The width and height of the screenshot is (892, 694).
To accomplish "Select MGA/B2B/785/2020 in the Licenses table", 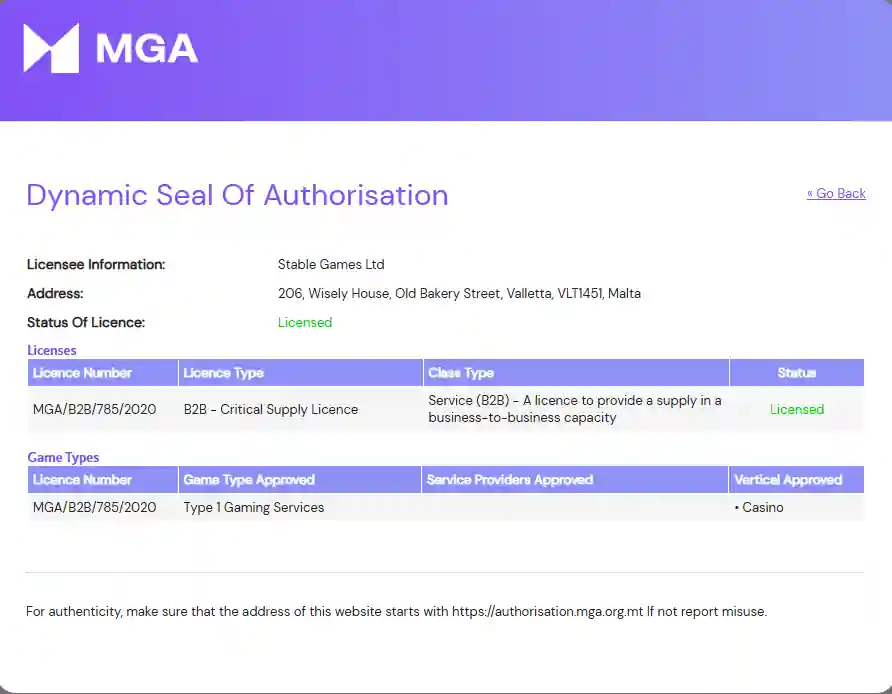I will (x=94, y=410).
